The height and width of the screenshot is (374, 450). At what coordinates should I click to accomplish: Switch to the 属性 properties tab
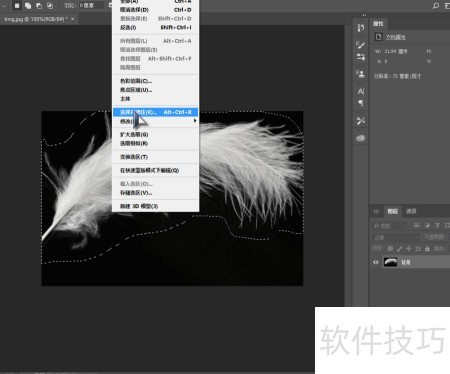click(x=378, y=24)
